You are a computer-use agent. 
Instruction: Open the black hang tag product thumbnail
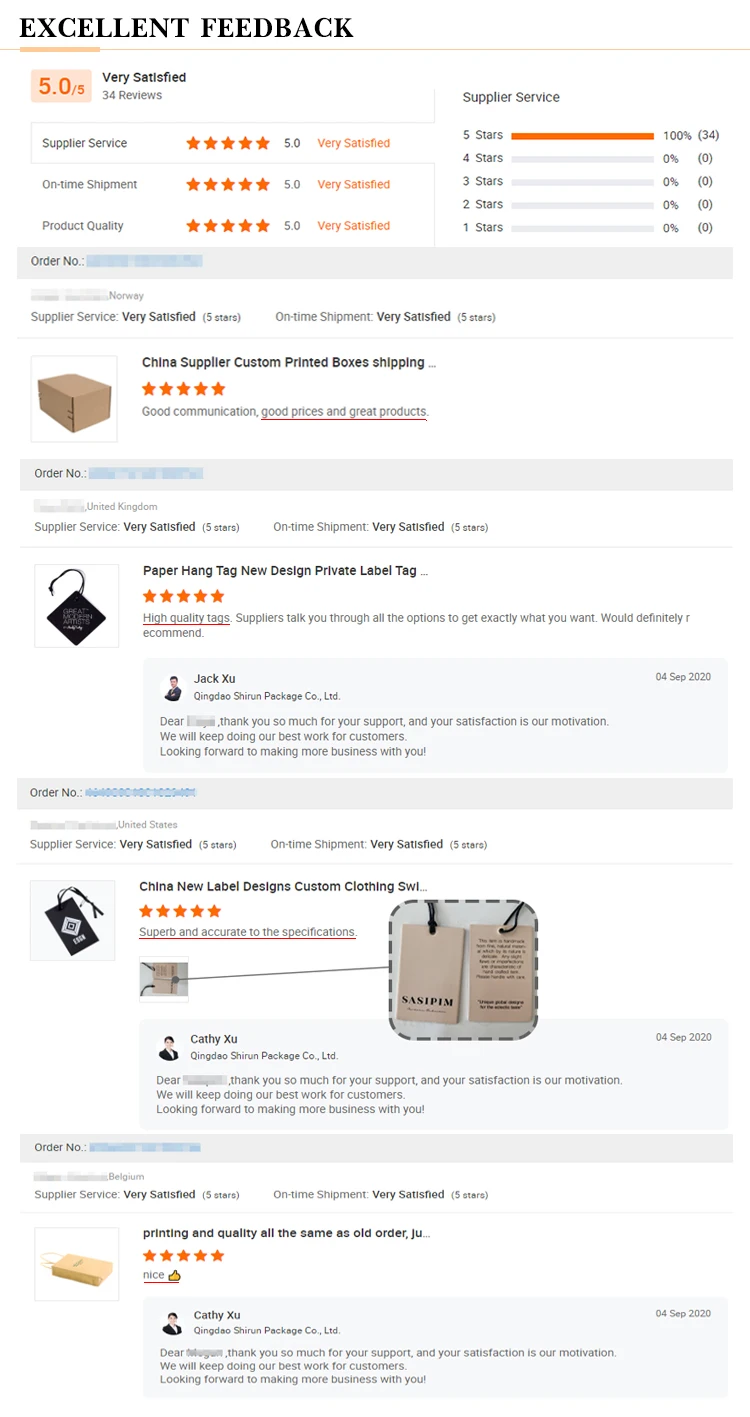(76, 606)
